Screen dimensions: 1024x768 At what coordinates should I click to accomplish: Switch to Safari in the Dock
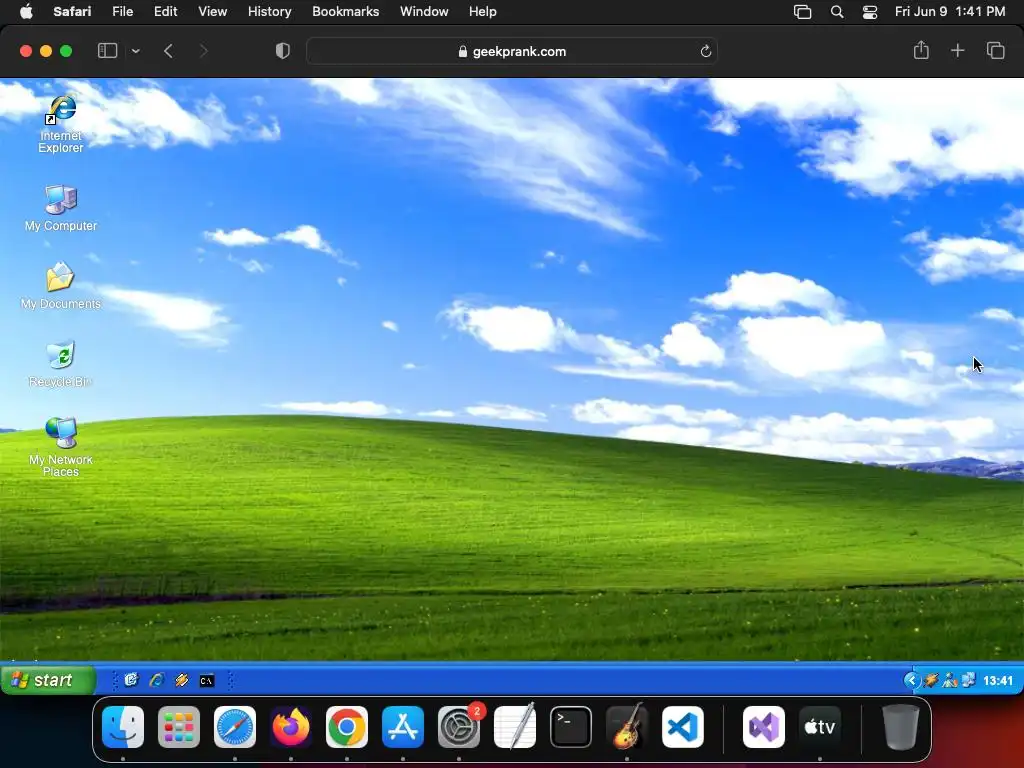click(235, 726)
